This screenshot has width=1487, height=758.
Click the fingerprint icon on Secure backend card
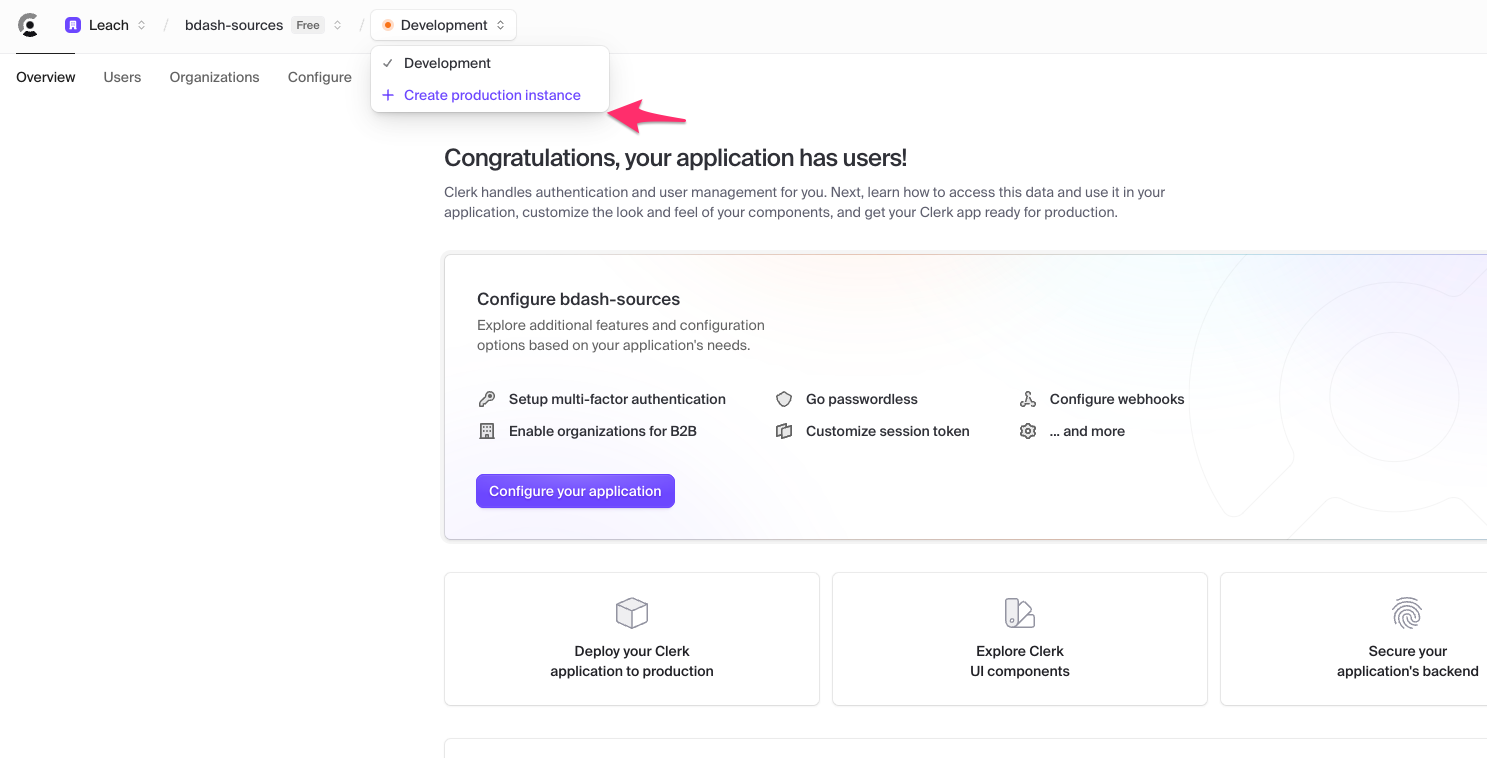tap(1407, 613)
